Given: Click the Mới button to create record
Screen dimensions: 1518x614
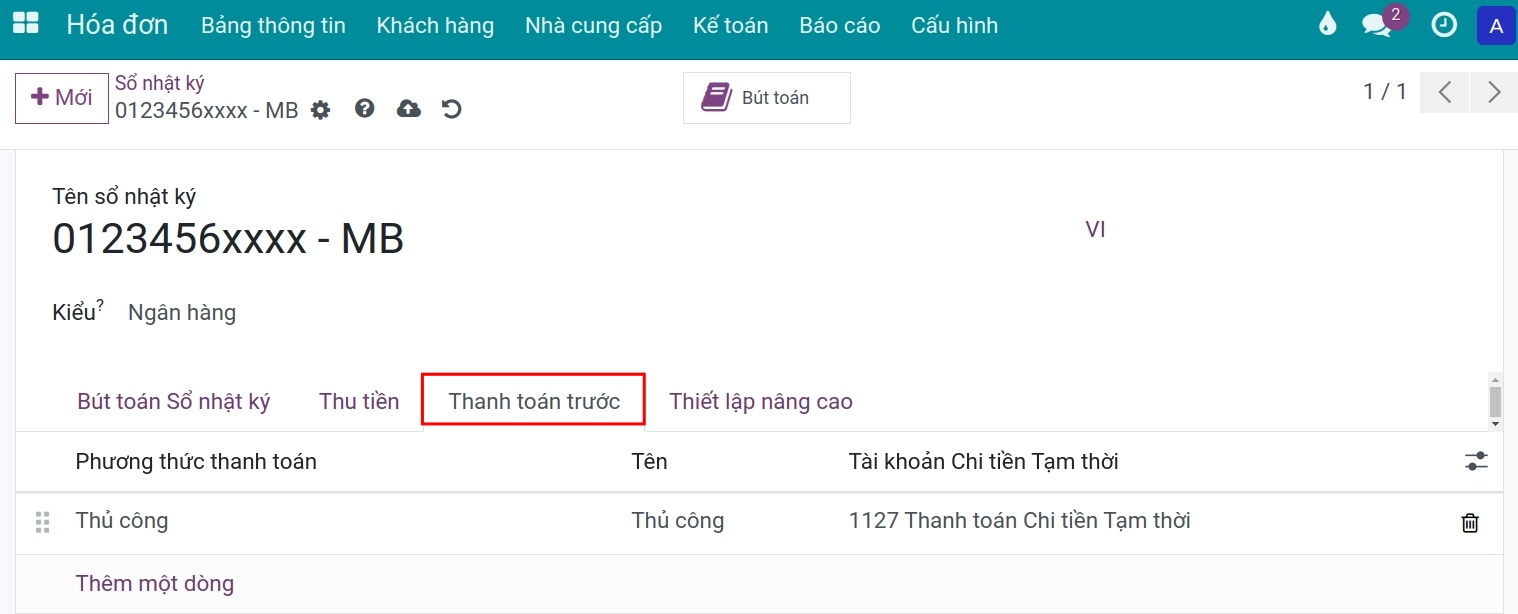Looking at the screenshot, I should pyautogui.click(x=61, y=97).
